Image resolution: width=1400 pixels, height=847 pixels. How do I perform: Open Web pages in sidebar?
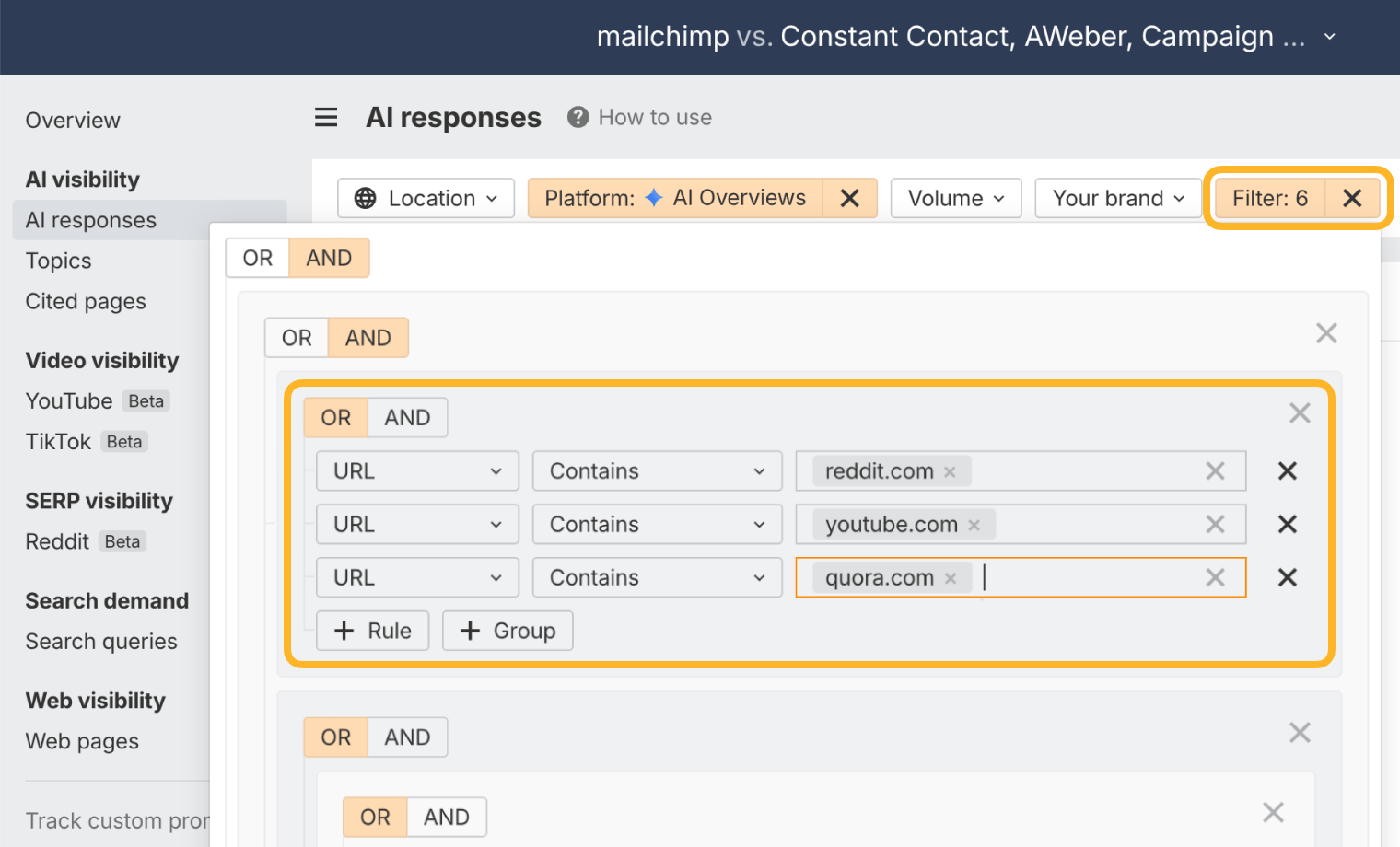[x=82, y=741]
